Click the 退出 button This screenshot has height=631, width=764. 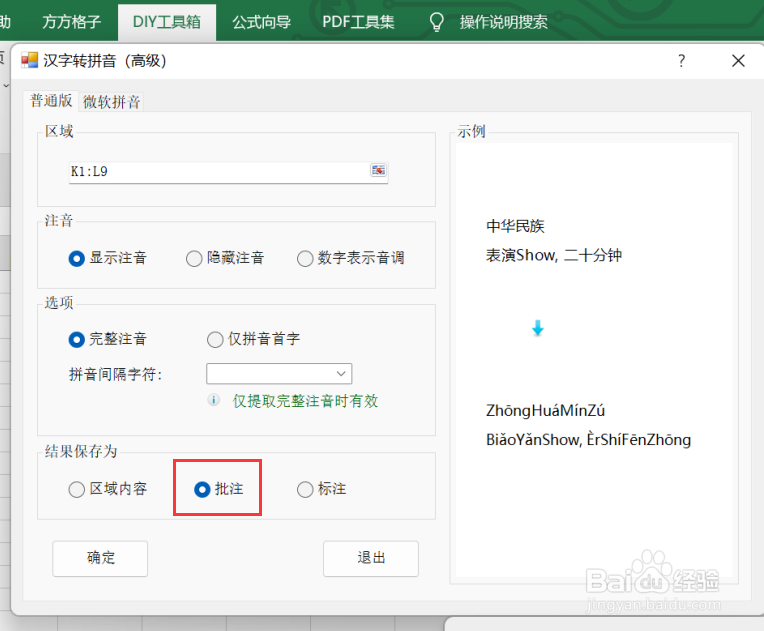point(371,558)
